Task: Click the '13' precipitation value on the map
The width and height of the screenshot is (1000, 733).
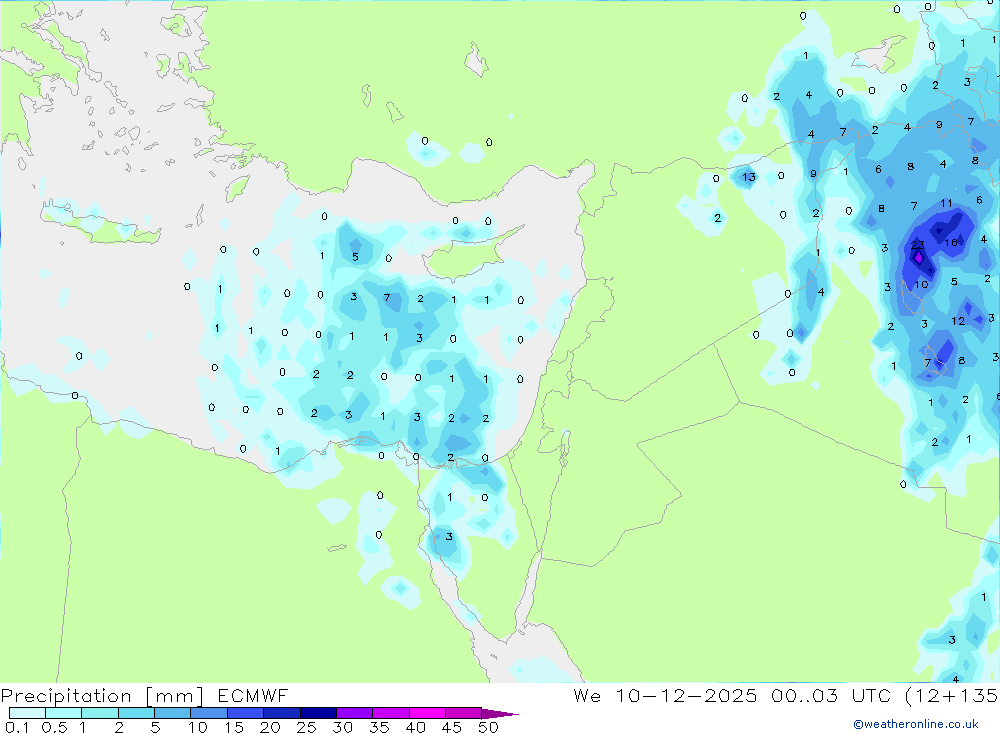Action: point(749,177)
